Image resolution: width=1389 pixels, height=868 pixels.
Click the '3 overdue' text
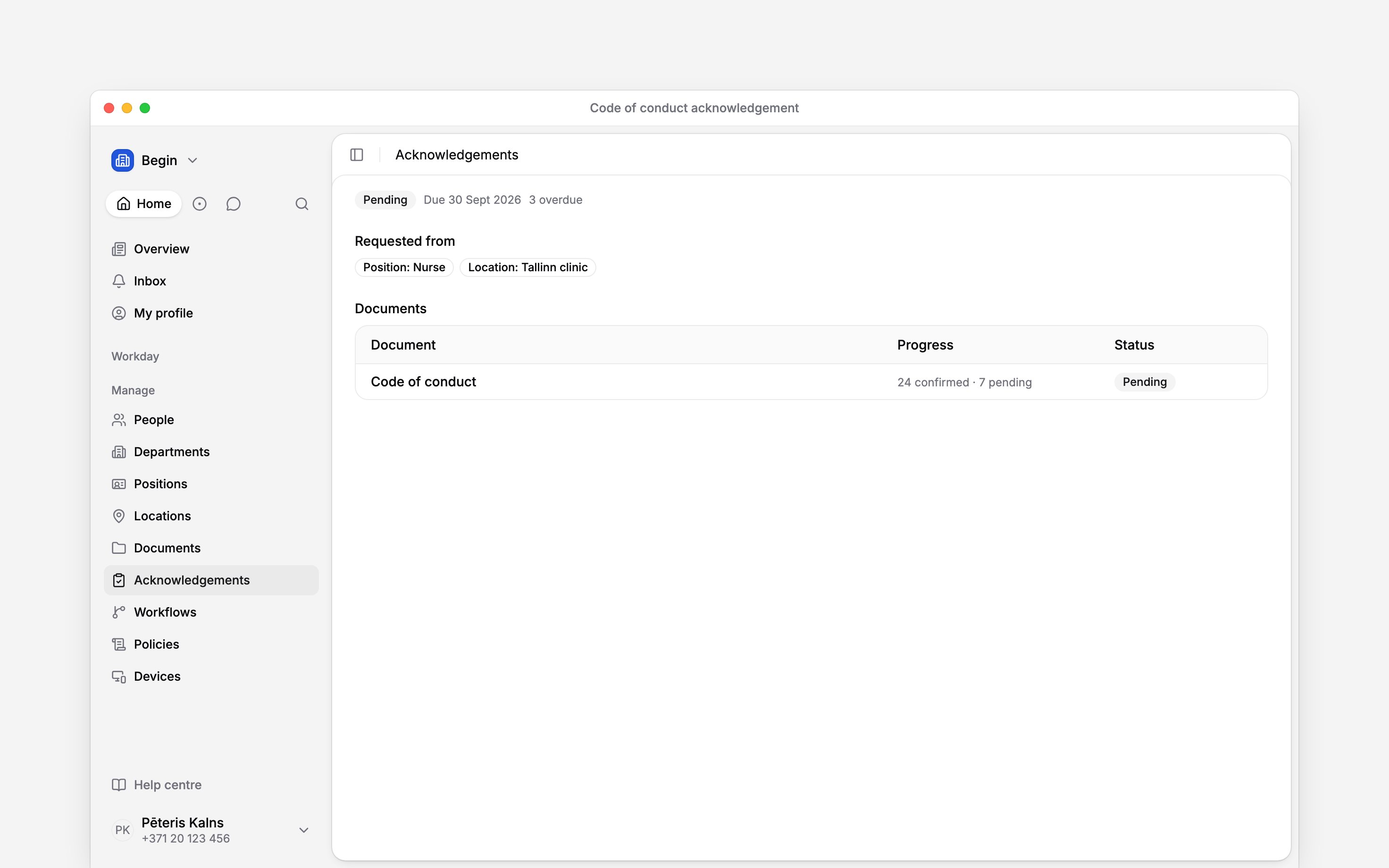pos(556,200)
